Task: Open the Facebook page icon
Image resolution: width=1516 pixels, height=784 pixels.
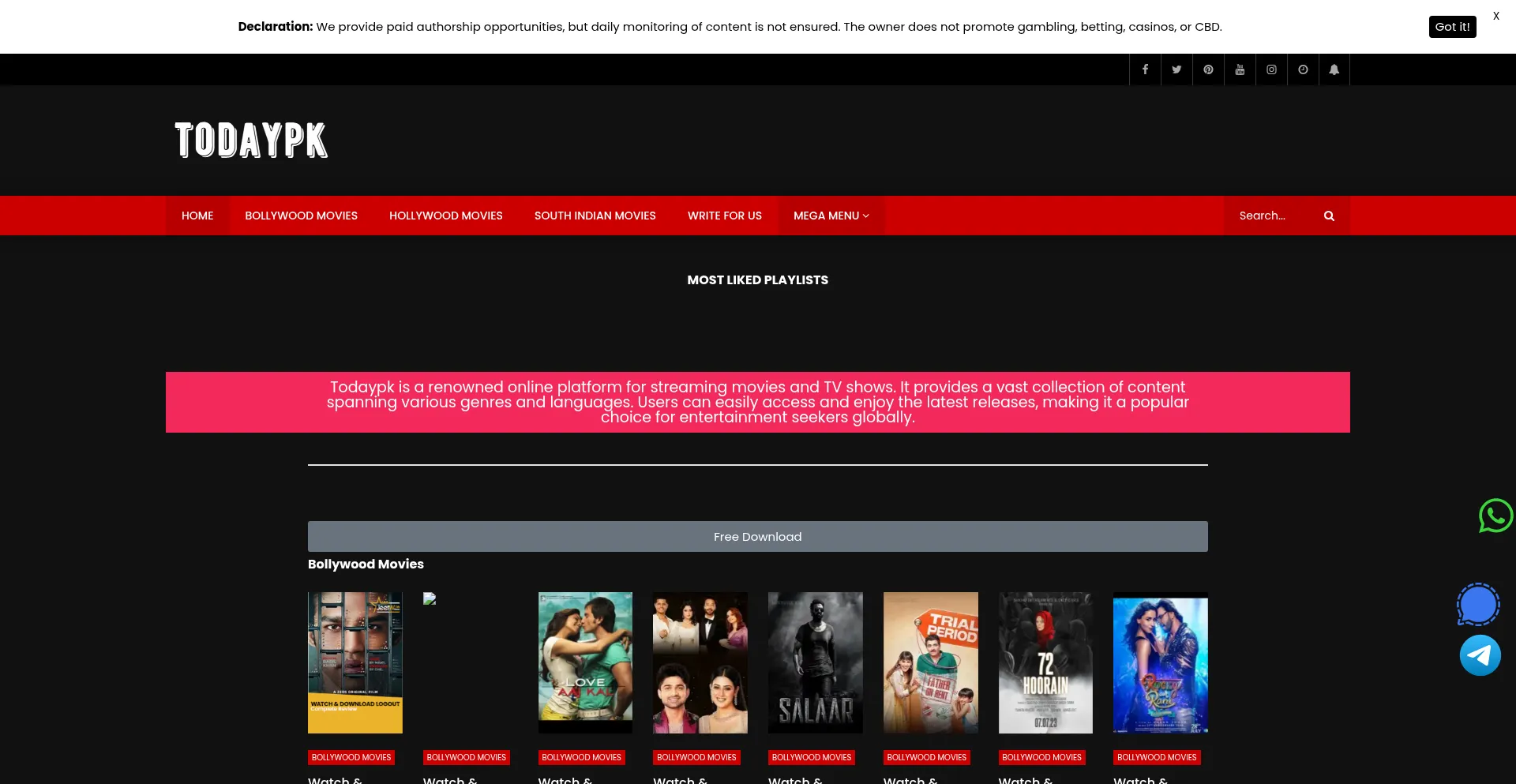Action: pyautogui.click(x=1145, y=69)
